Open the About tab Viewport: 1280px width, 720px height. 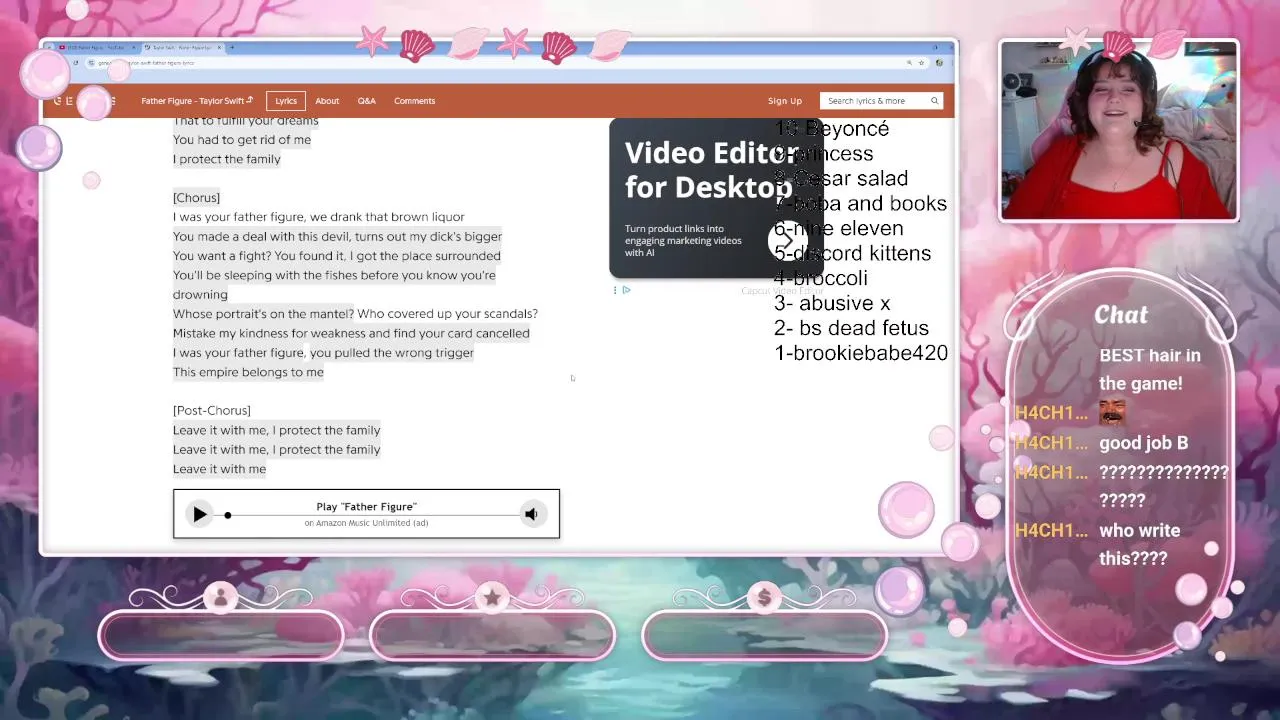[327, 101]
